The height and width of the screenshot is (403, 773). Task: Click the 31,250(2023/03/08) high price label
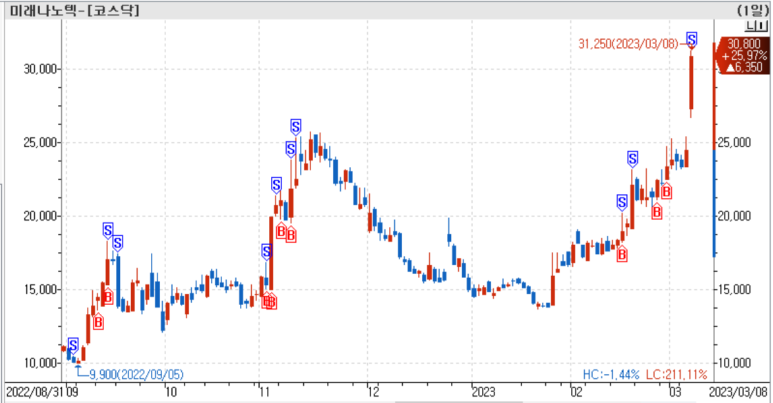[628, 44]
